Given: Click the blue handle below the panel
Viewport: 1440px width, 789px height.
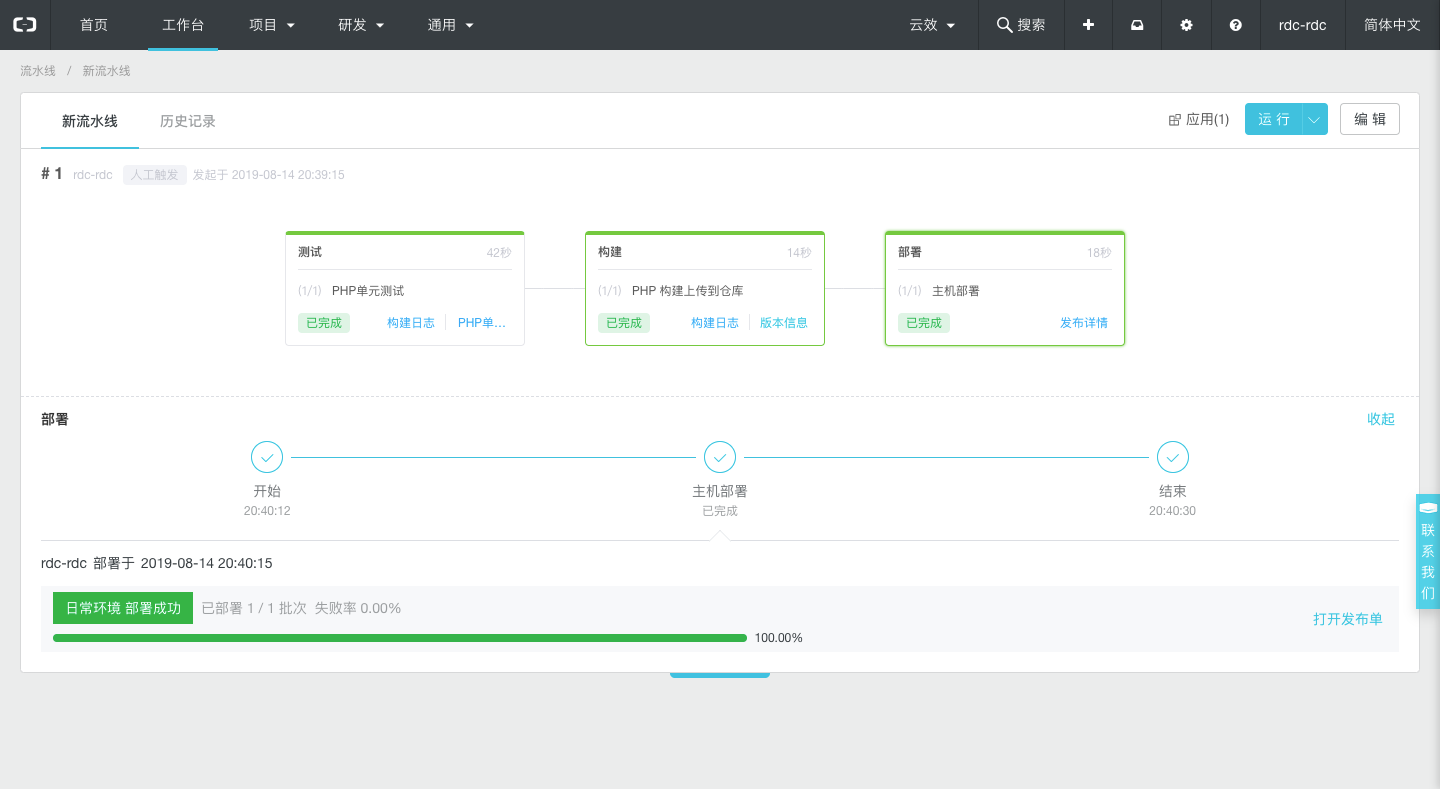Looking at the screenshot, I should [x=720, y=675].
